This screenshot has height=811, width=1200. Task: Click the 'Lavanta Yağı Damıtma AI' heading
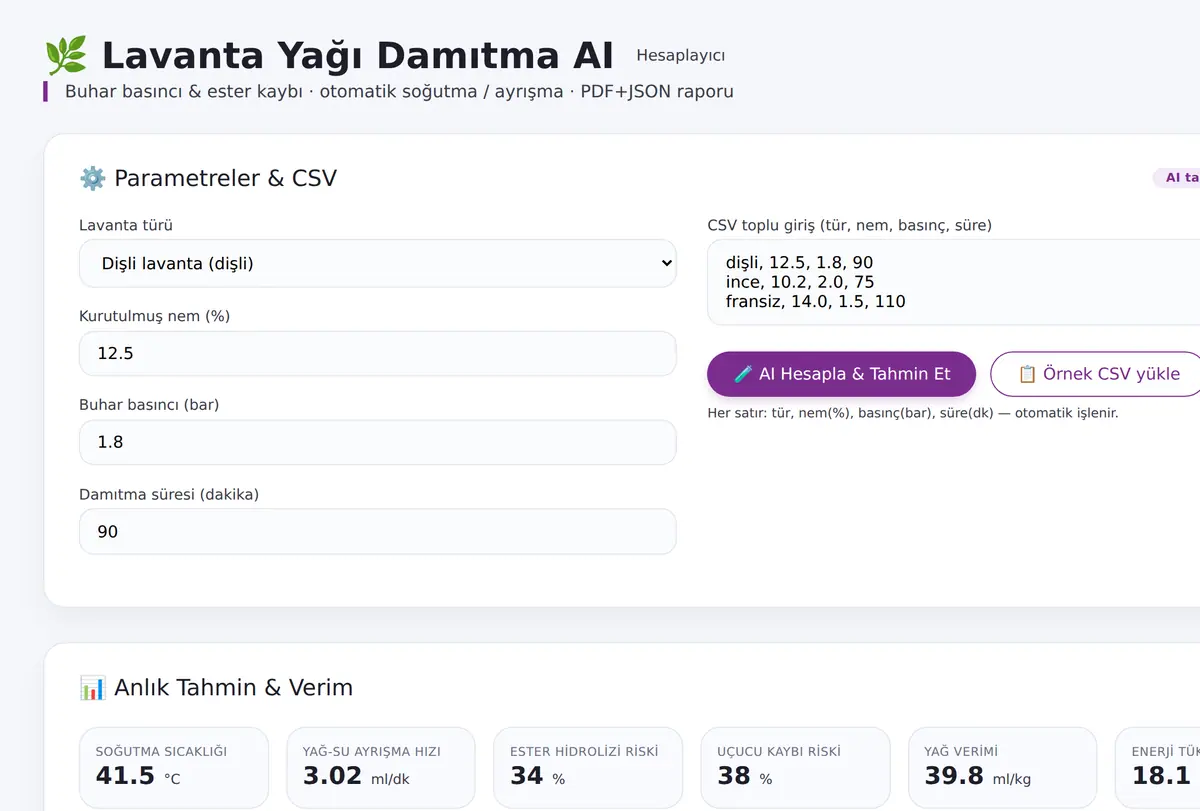click(x=358, y=55)
